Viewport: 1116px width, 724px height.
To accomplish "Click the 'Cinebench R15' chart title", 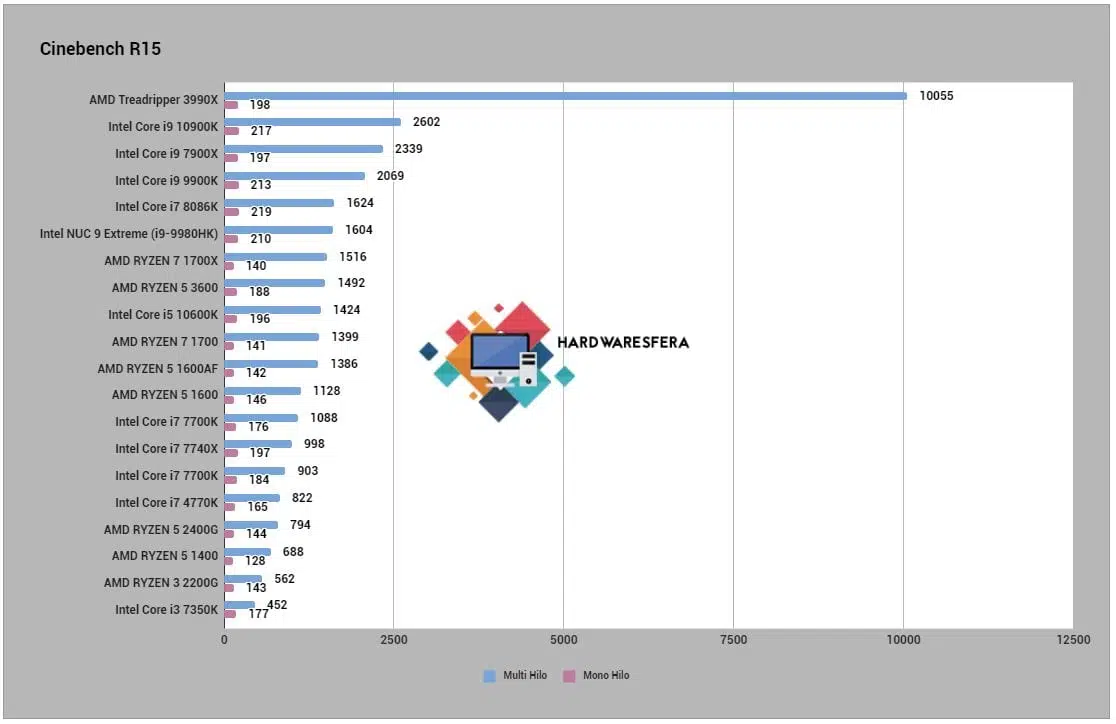I will point(100,48).
